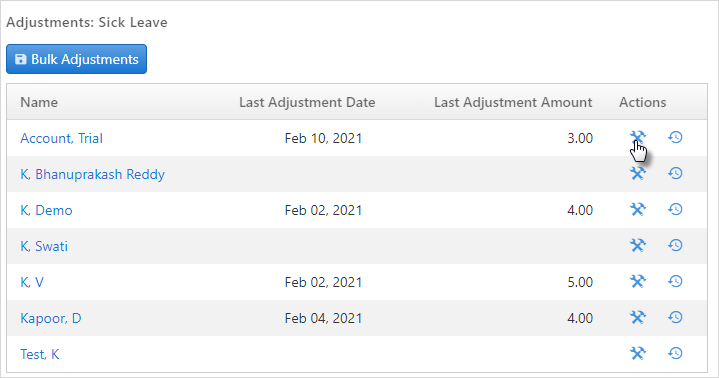Screen dimensions: 719x378
Task: Click adjust tools icon for Test, K
Action: [x=637, y=353]
